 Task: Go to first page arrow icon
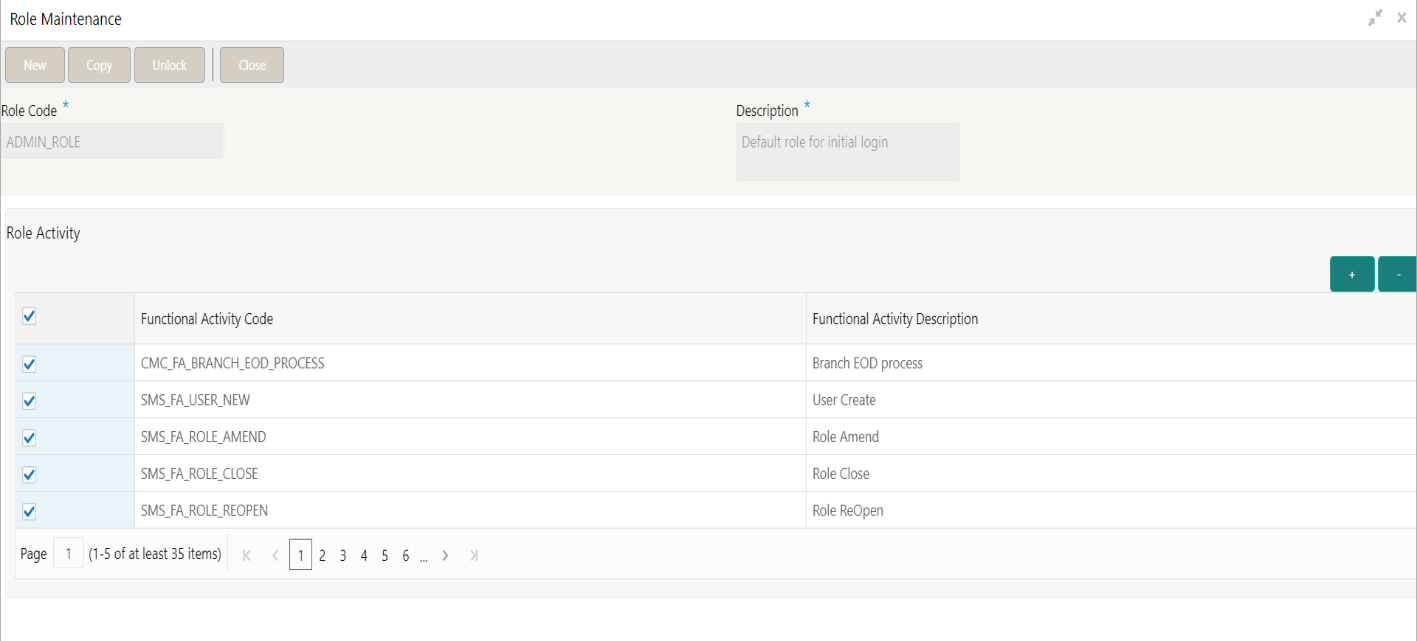[x=247, y=555]
